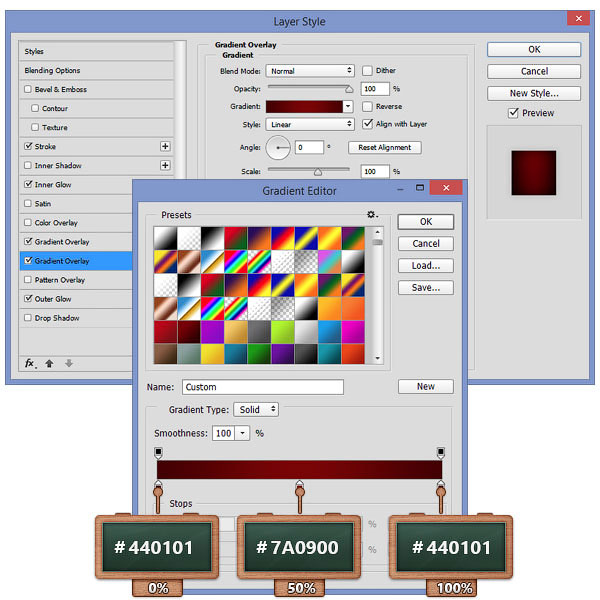Select the highlighted Gradient Overlay entry
Screen dimensions: 600x600
[76, 261]
